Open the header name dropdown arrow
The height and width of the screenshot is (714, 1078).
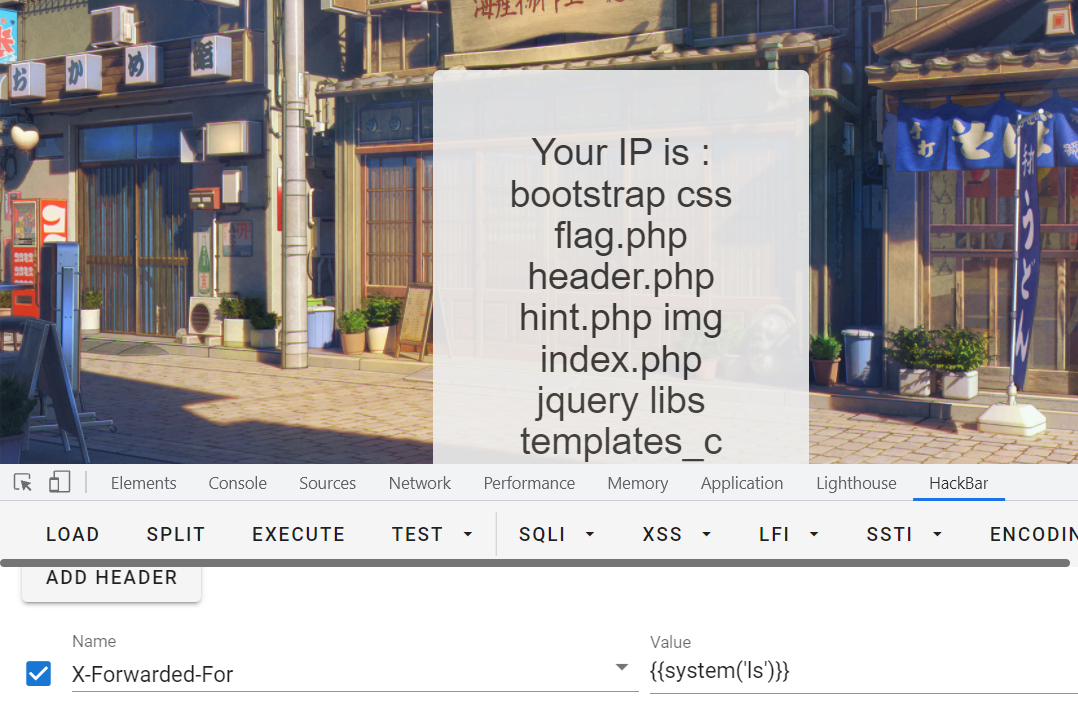pos(622,667)
